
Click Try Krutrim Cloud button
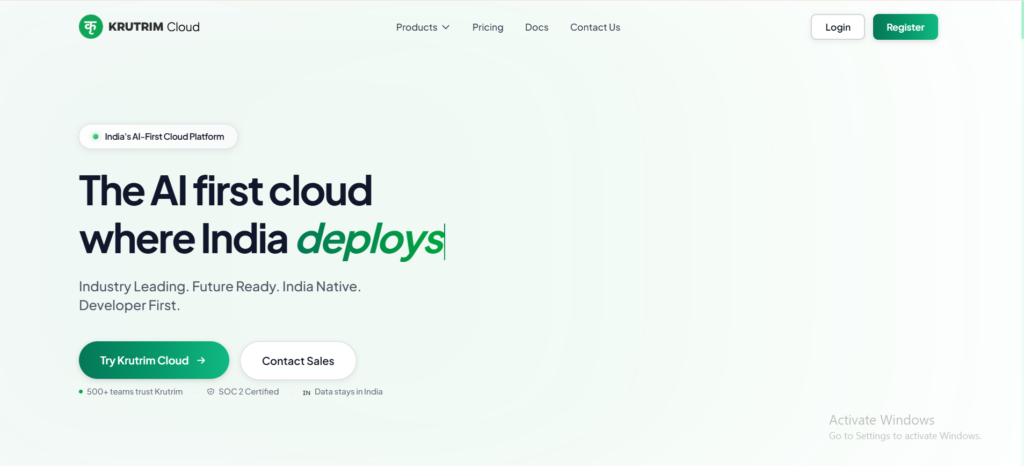tap(154, 360)
